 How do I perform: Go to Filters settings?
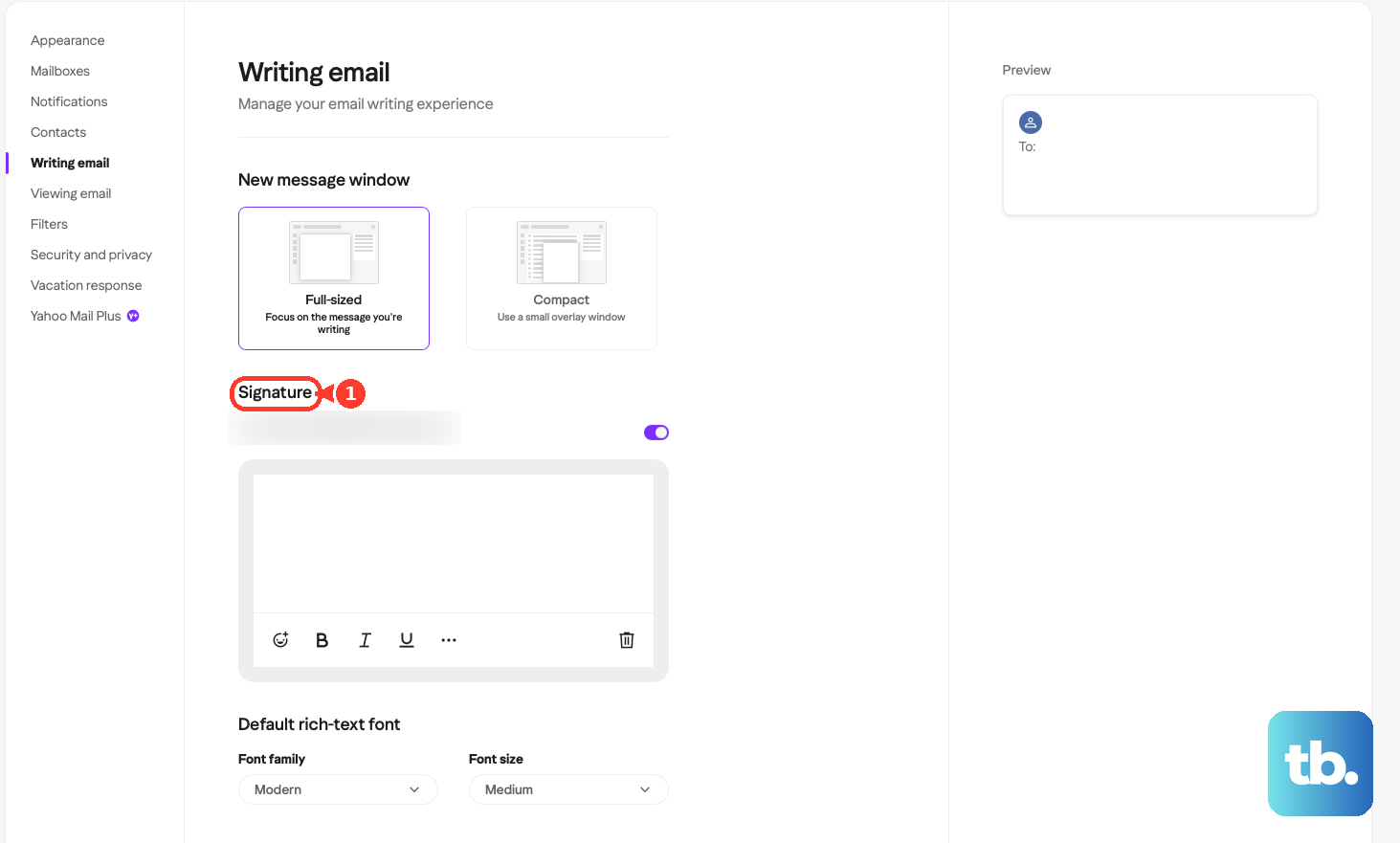49,224
